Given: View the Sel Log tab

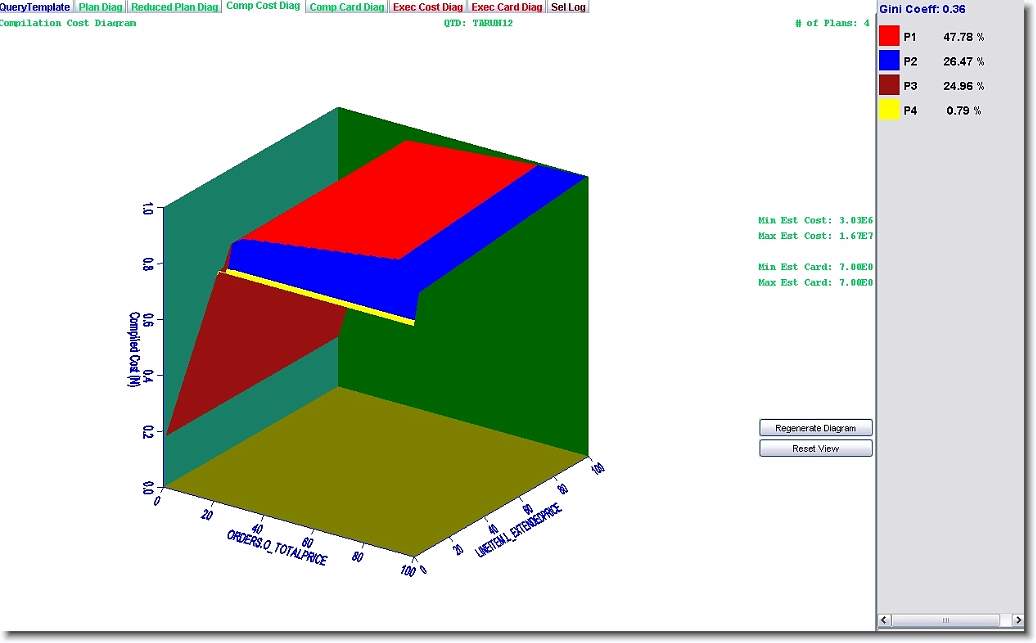Looking at the screenshot, I should coord(569,7).
